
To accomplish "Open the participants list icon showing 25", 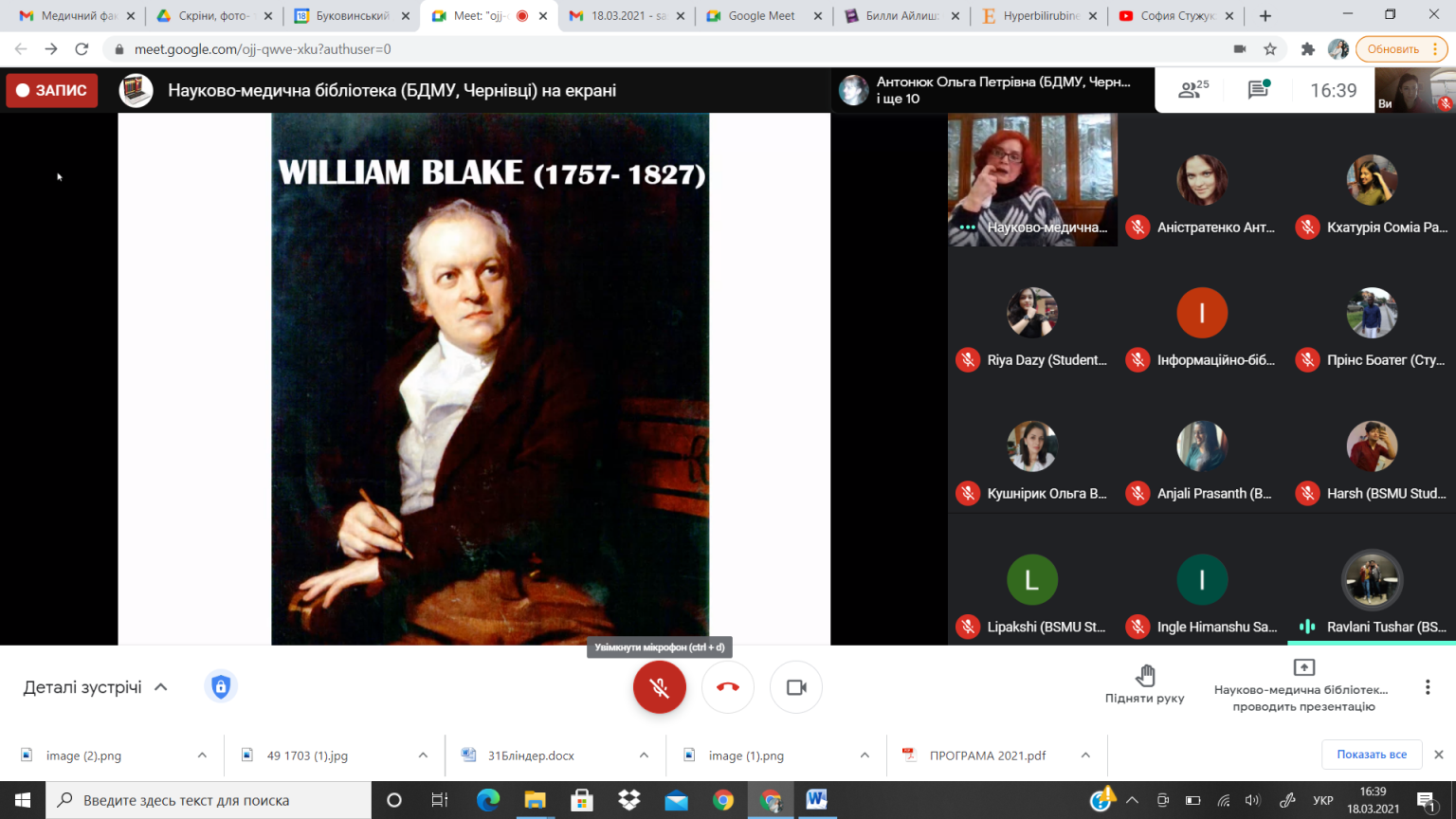I will click(1193, 90).
